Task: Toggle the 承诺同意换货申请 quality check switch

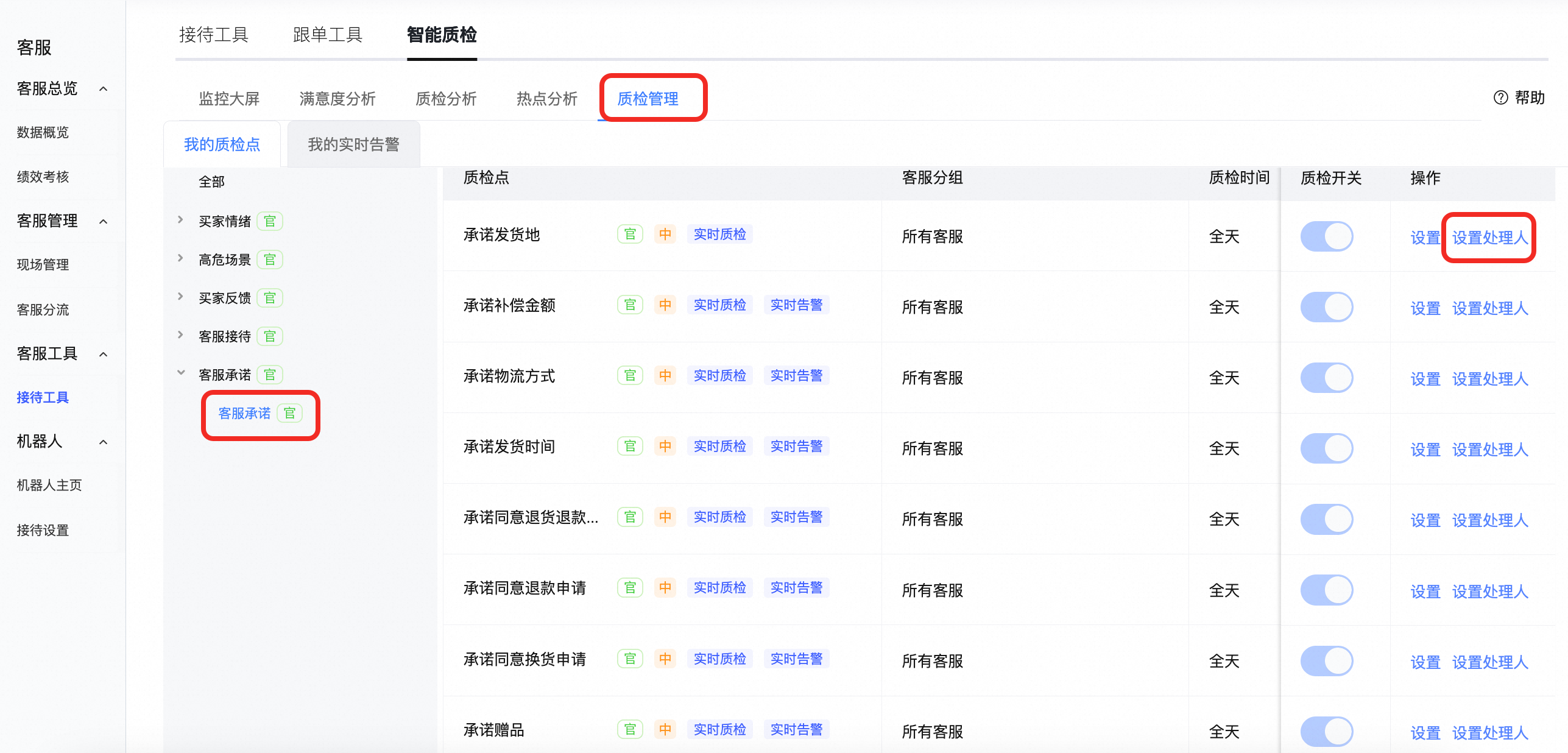Action: coord(1327,661)
